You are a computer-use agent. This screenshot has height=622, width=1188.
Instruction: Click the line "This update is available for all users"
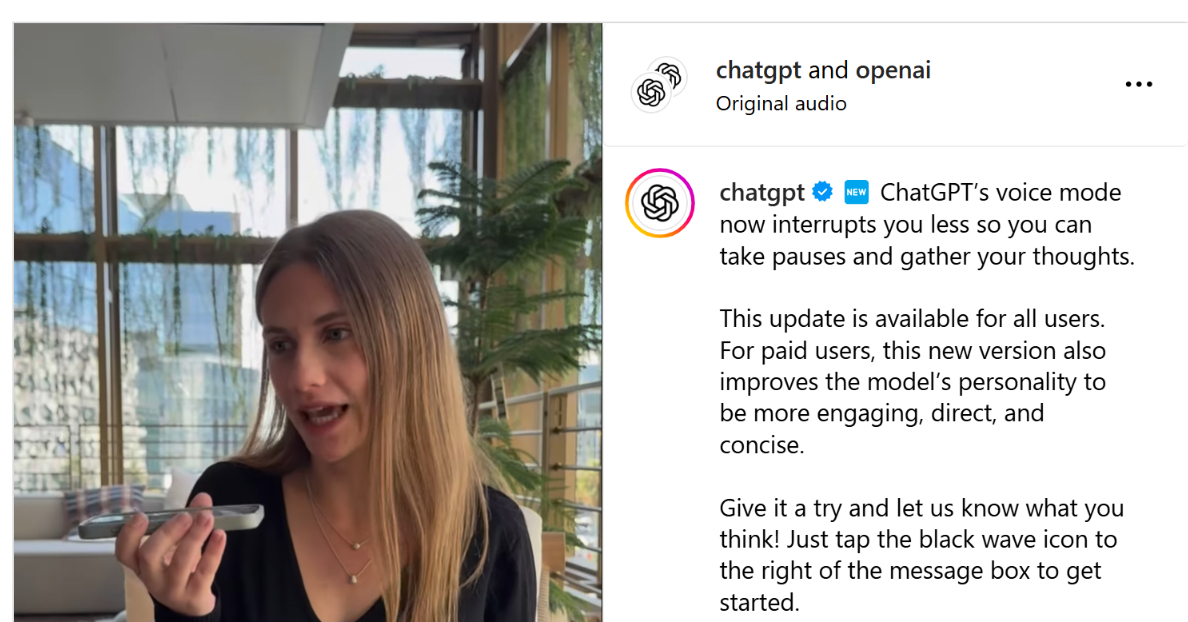click(912, 319)
